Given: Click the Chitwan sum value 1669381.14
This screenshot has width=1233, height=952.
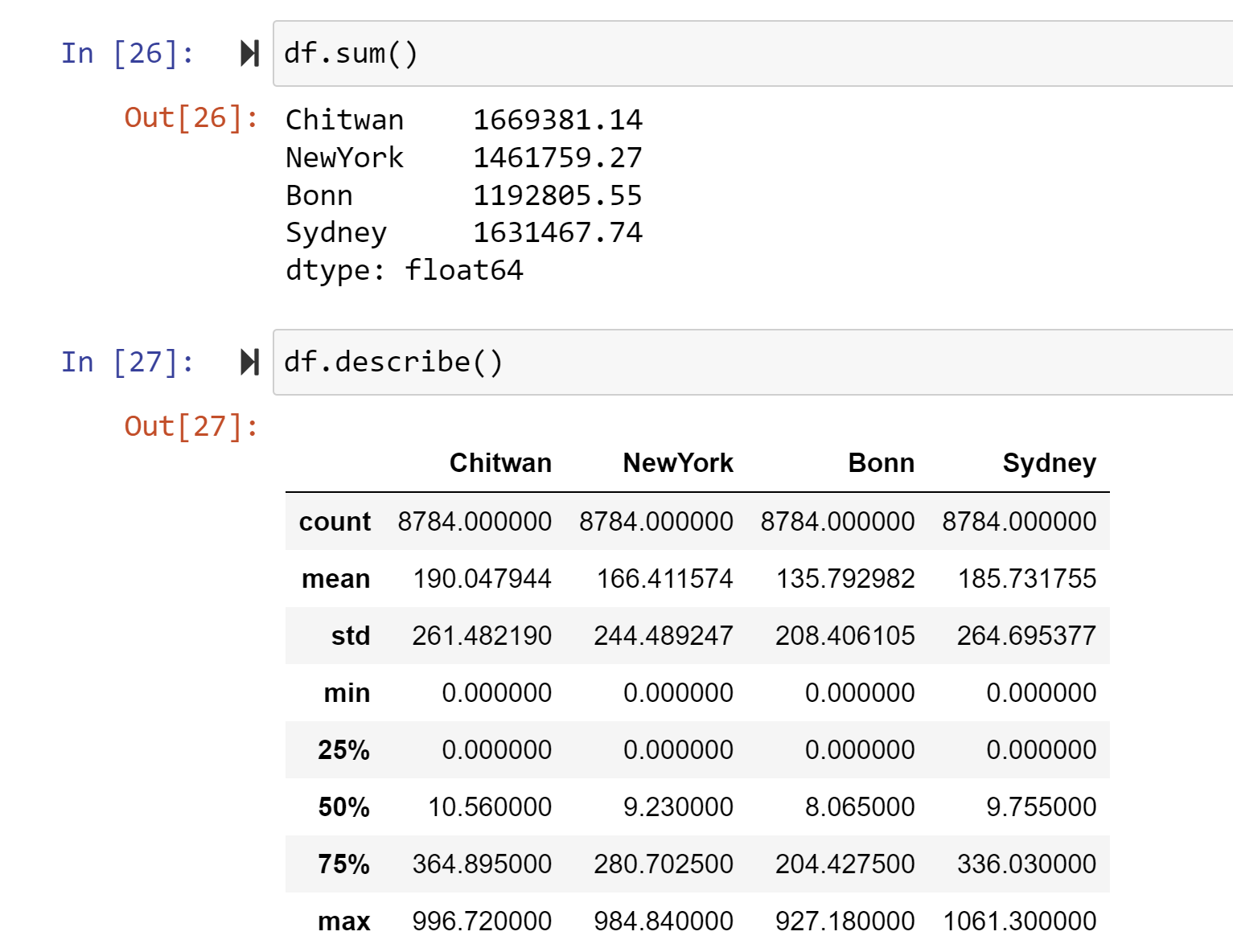Looking at the screenshot, I should click(557, 120).
